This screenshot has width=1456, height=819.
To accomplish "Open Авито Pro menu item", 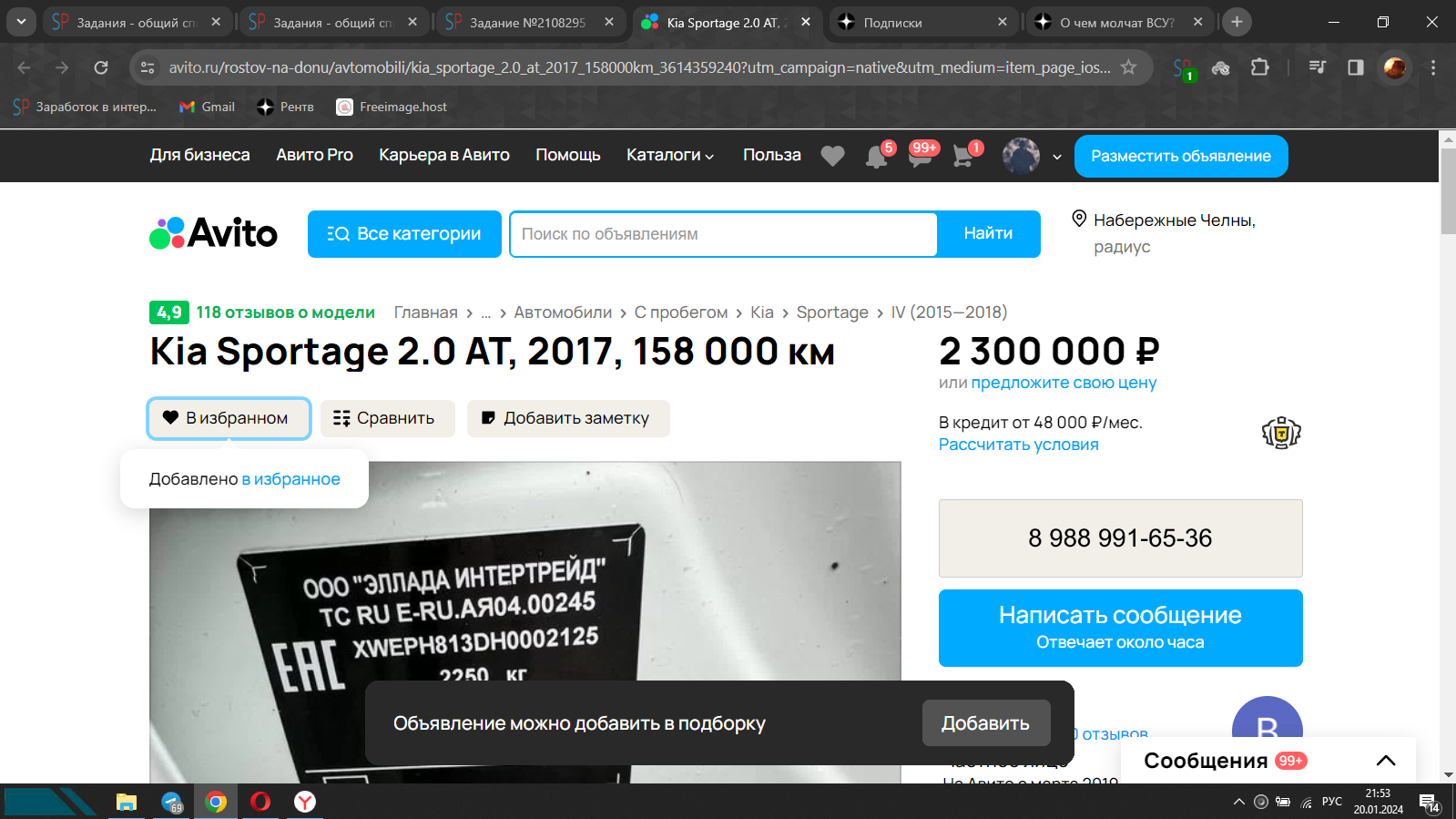I will pyautogui.click(x=315, y=155).
